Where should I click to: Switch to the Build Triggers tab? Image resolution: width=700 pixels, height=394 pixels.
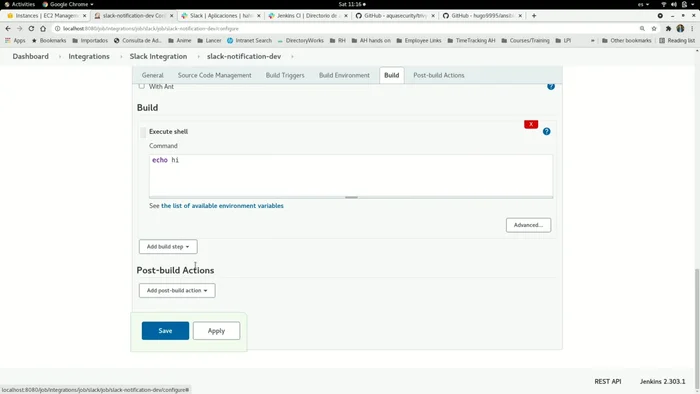(285, 75)
